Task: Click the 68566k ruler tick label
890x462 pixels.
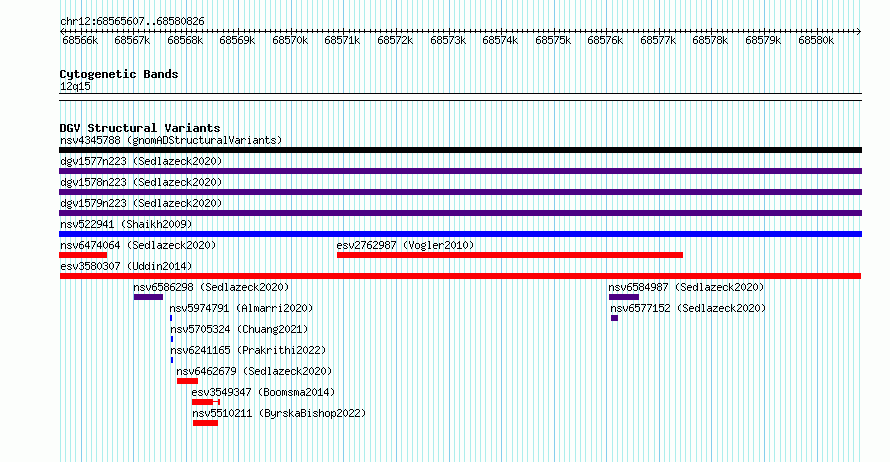Action: pos(80,41)
